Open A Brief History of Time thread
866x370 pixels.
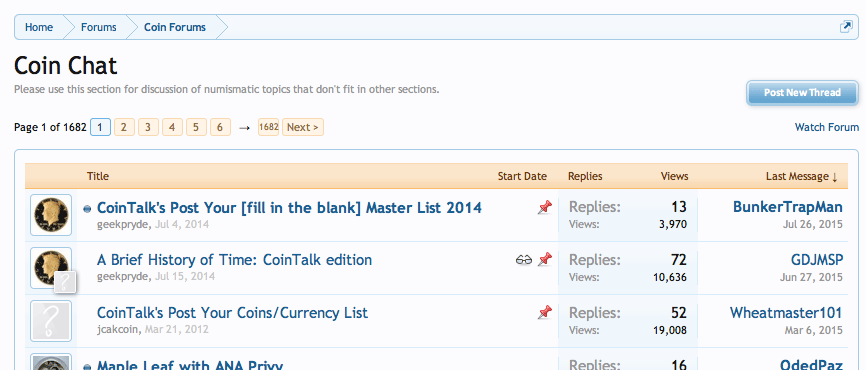(234, 260)
